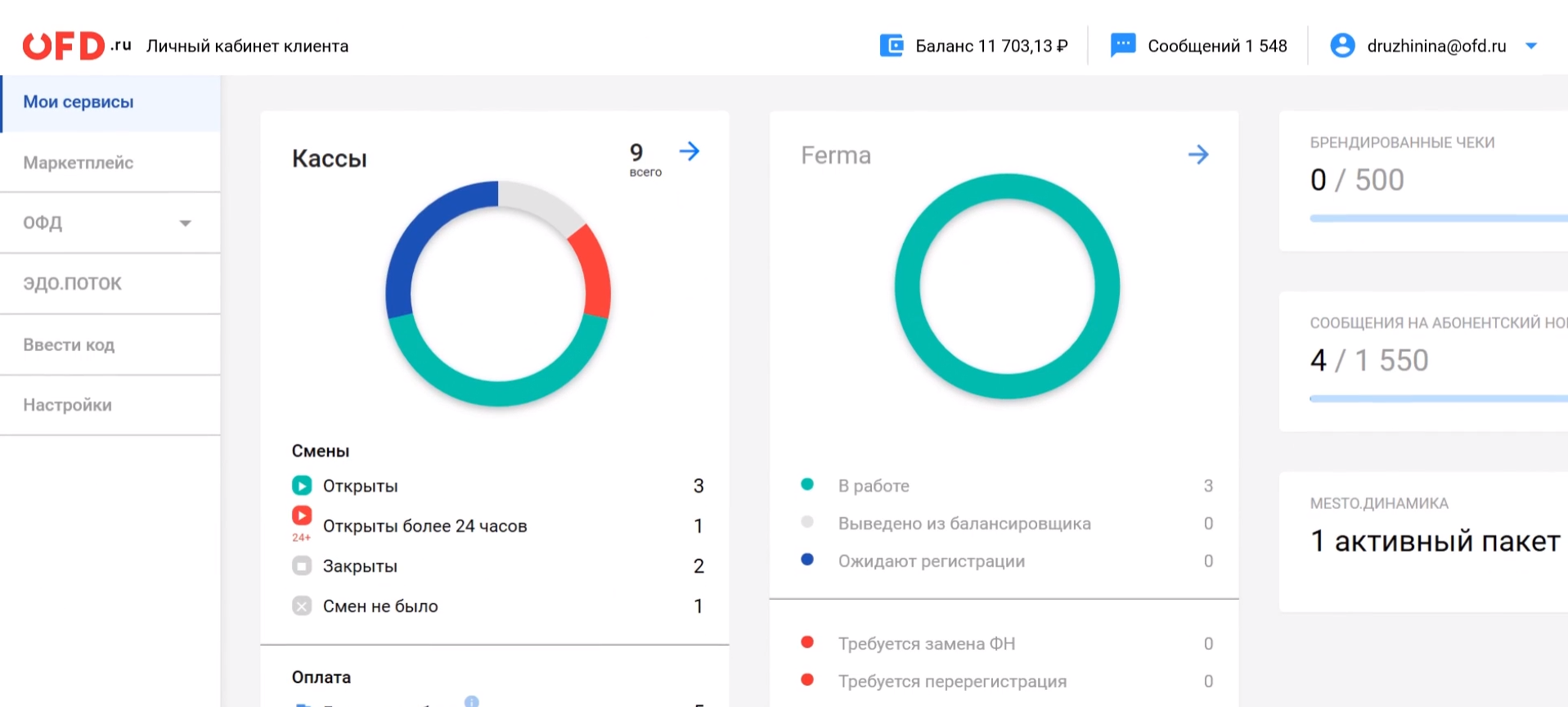Open Сообщений 1 548 link
This screenshot has height=707, width=1568.
pos(1217,46)
